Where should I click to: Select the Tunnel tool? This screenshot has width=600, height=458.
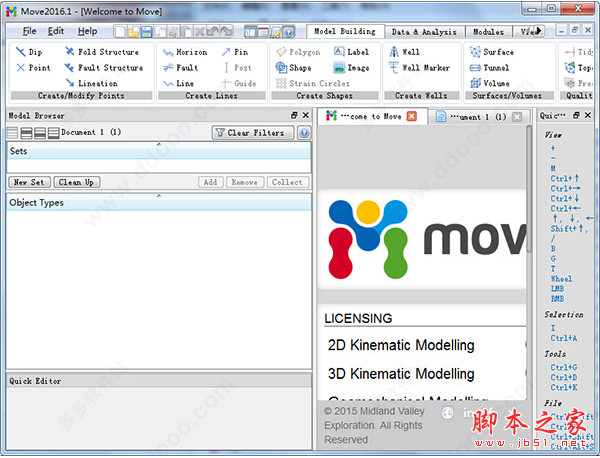(x=489, y=68)
